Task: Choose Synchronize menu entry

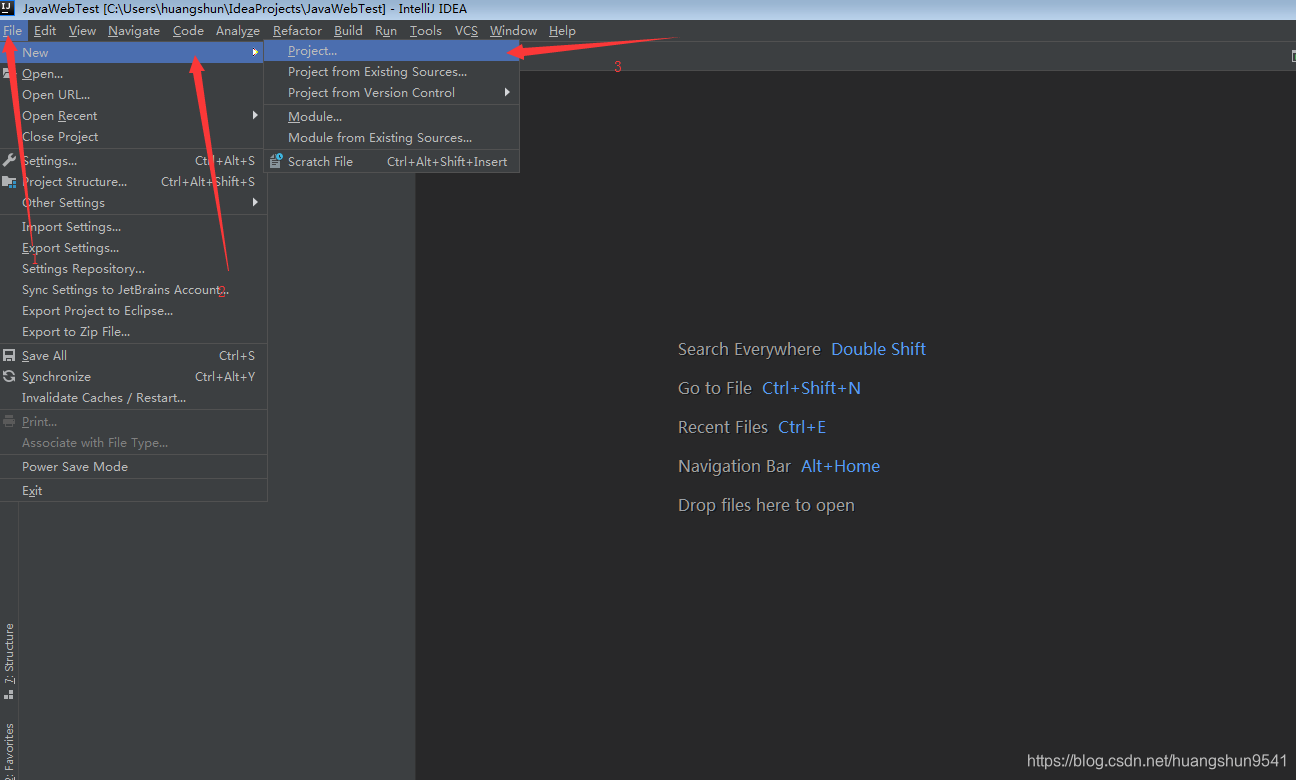Action: click(134, 376)
